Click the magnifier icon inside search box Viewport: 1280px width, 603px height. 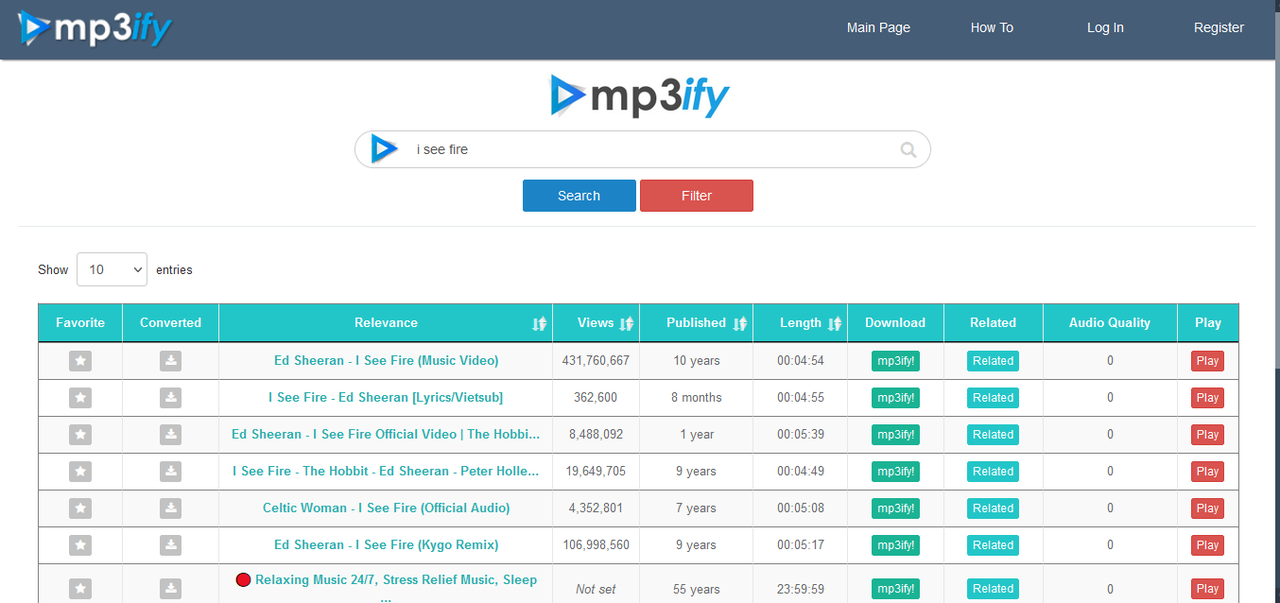coord(908,150)
